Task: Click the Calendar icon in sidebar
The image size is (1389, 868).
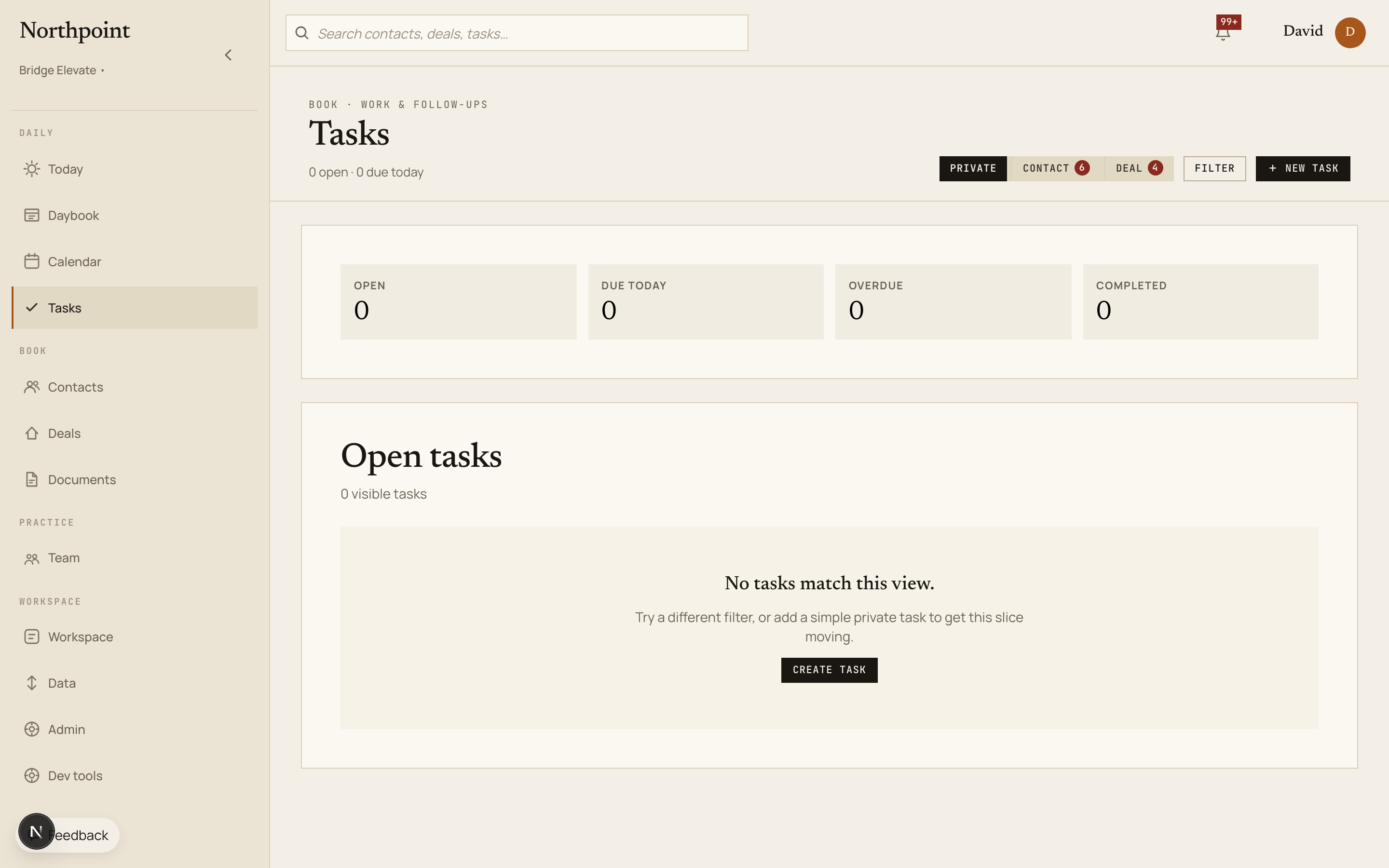Action: point(31,261)
